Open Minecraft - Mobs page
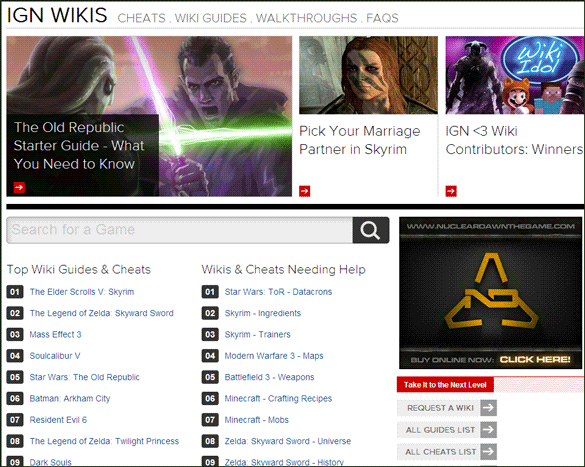 (x=257, y=420)
